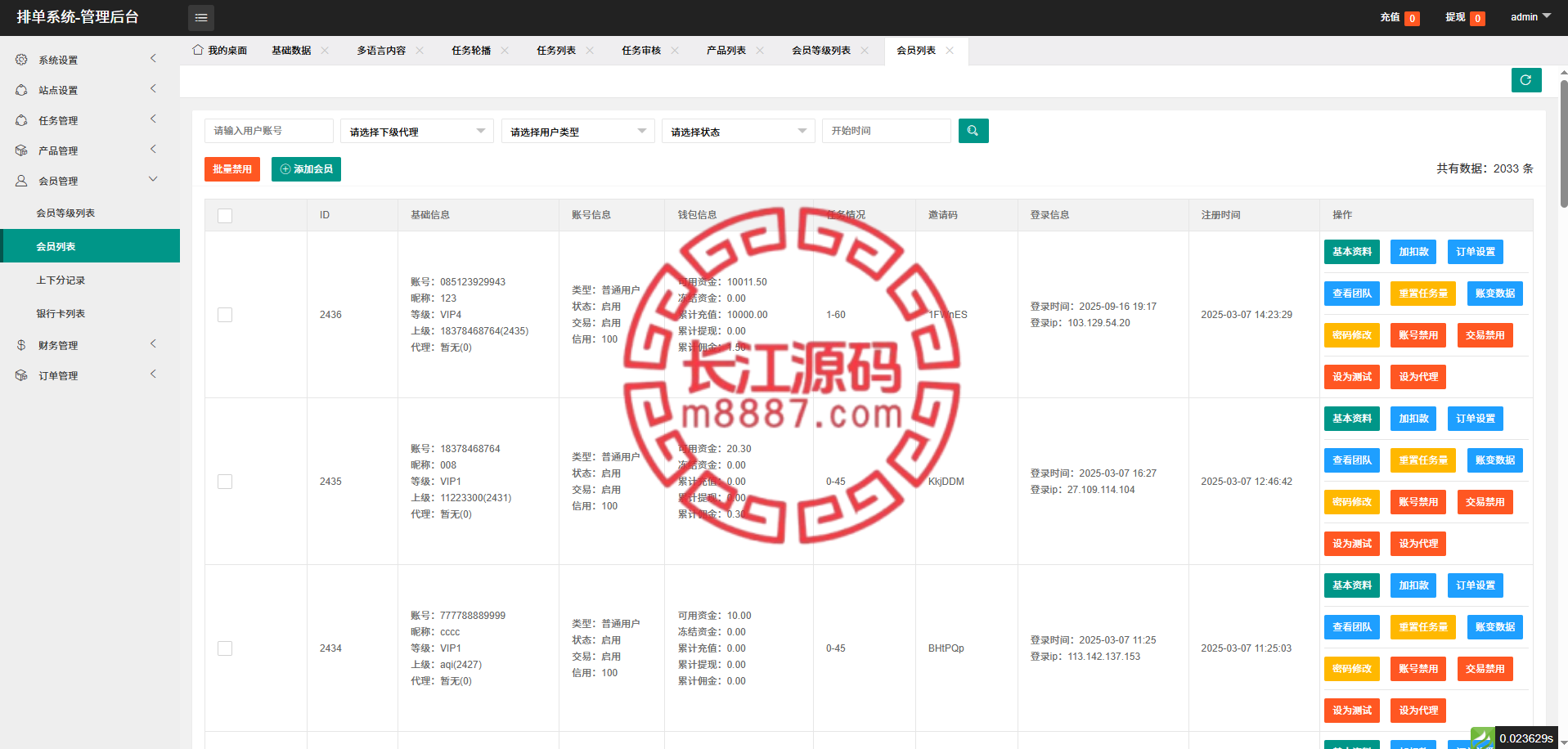
Task: Close the 多语言内容 tab
Action: 420,51
